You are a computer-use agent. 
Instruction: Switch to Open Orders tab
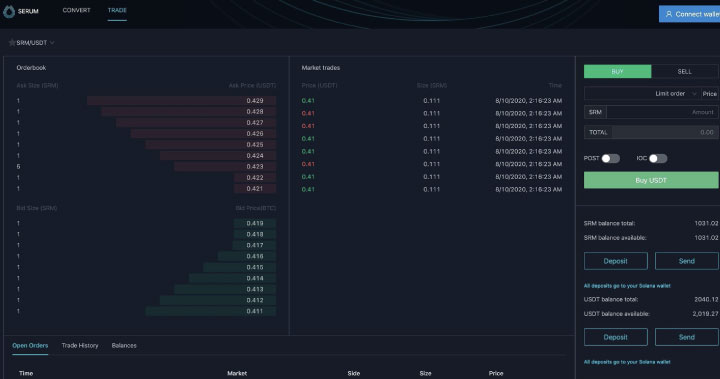(x=30, y=345)
